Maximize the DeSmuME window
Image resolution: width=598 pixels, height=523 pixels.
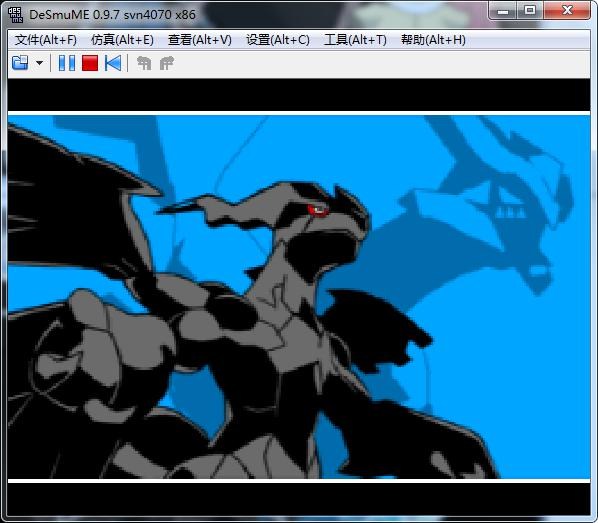click(530, 11)
